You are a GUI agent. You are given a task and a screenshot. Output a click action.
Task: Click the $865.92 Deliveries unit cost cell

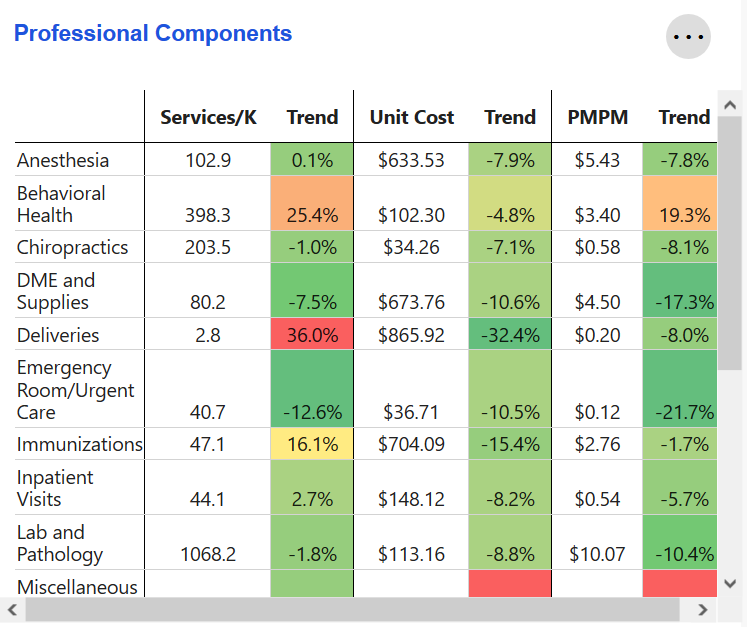pyautogui.click(x=411, y=335)
